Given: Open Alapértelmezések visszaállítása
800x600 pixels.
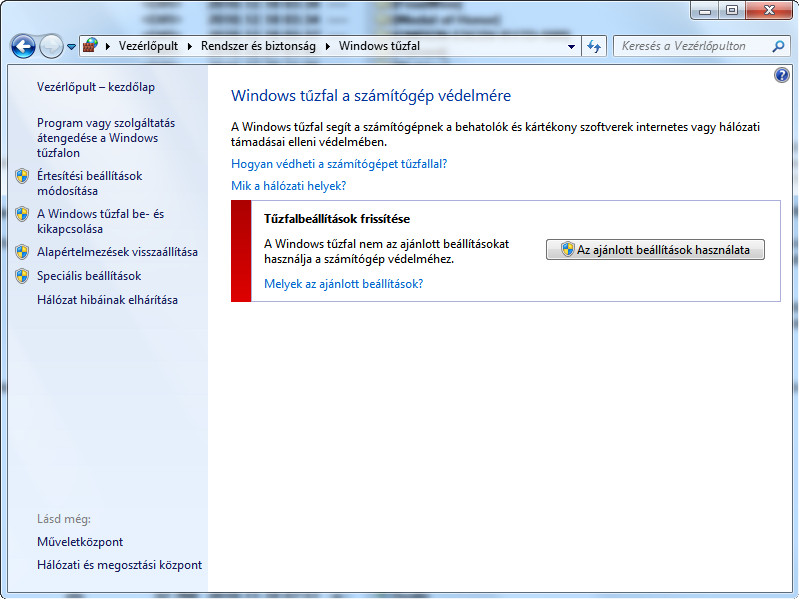Looking at the screenshot, I should pyautogui.click(x=117, y=252).
